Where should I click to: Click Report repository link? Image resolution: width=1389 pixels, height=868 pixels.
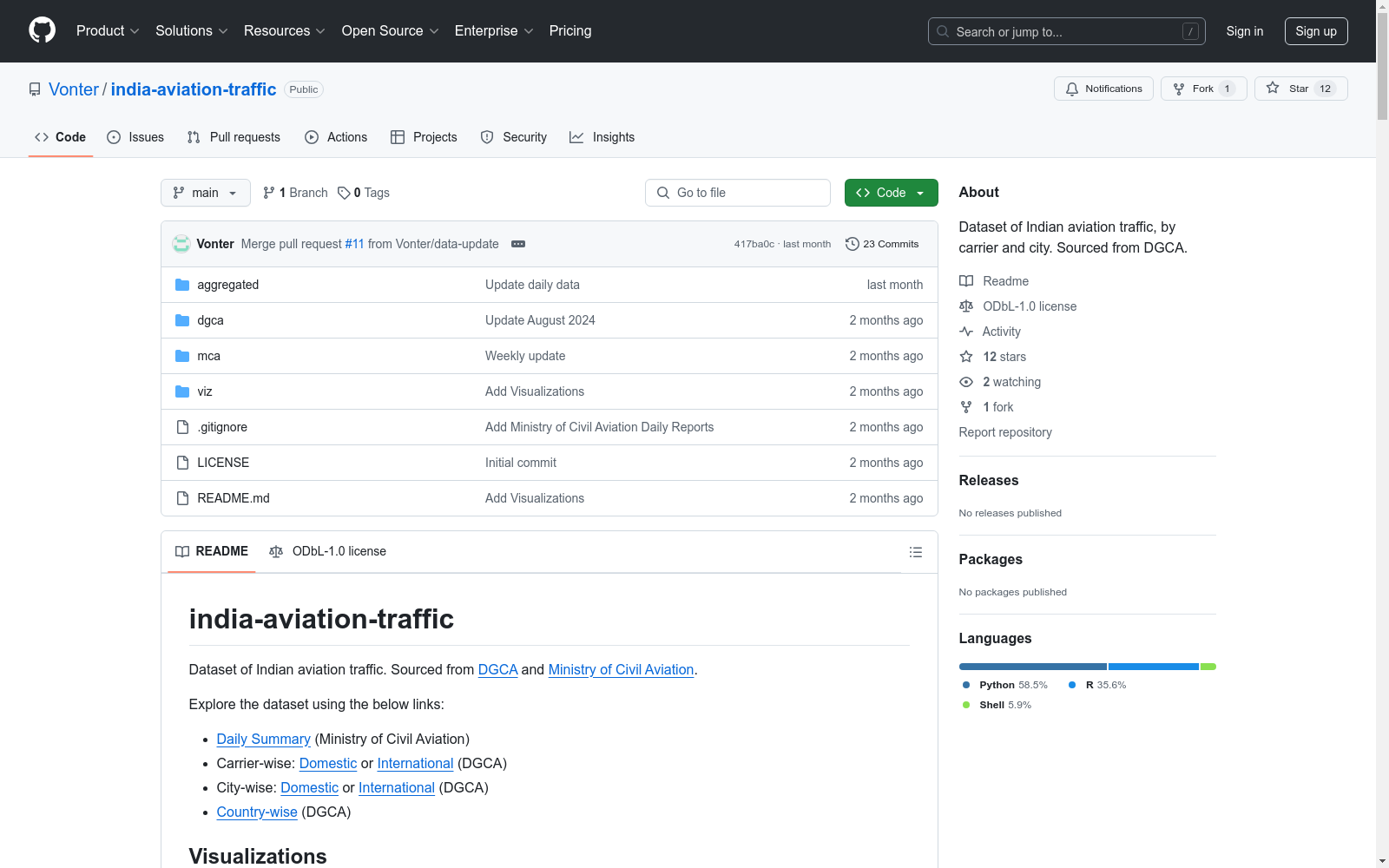(1005, 432)
